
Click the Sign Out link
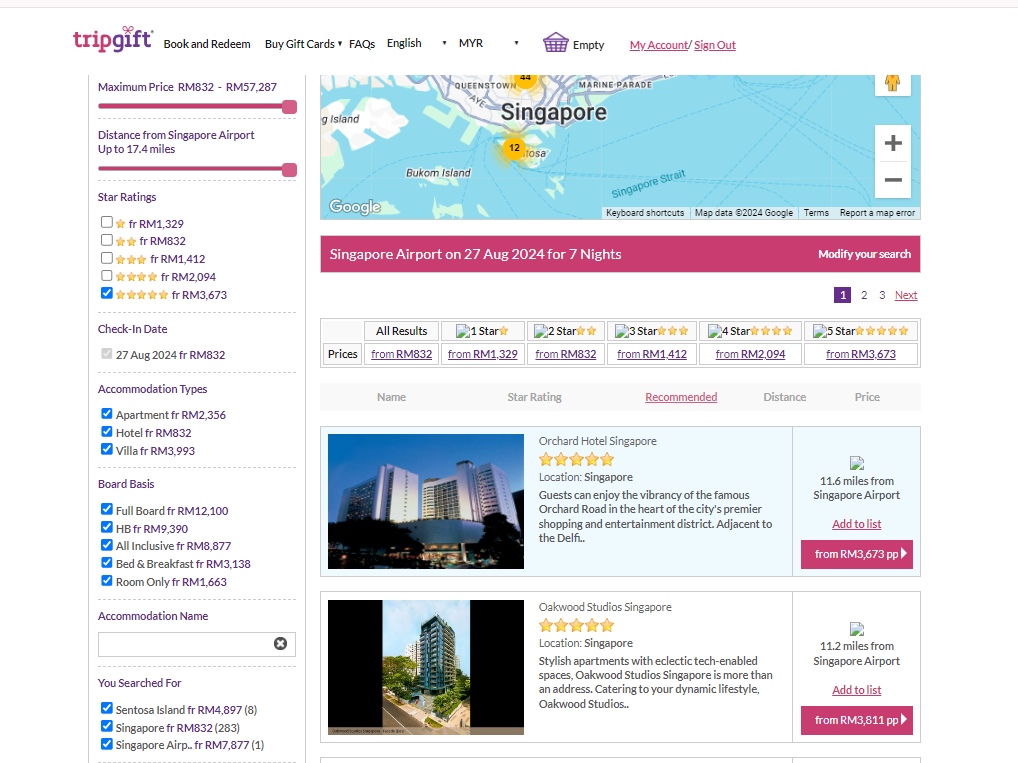coord(715,45)
